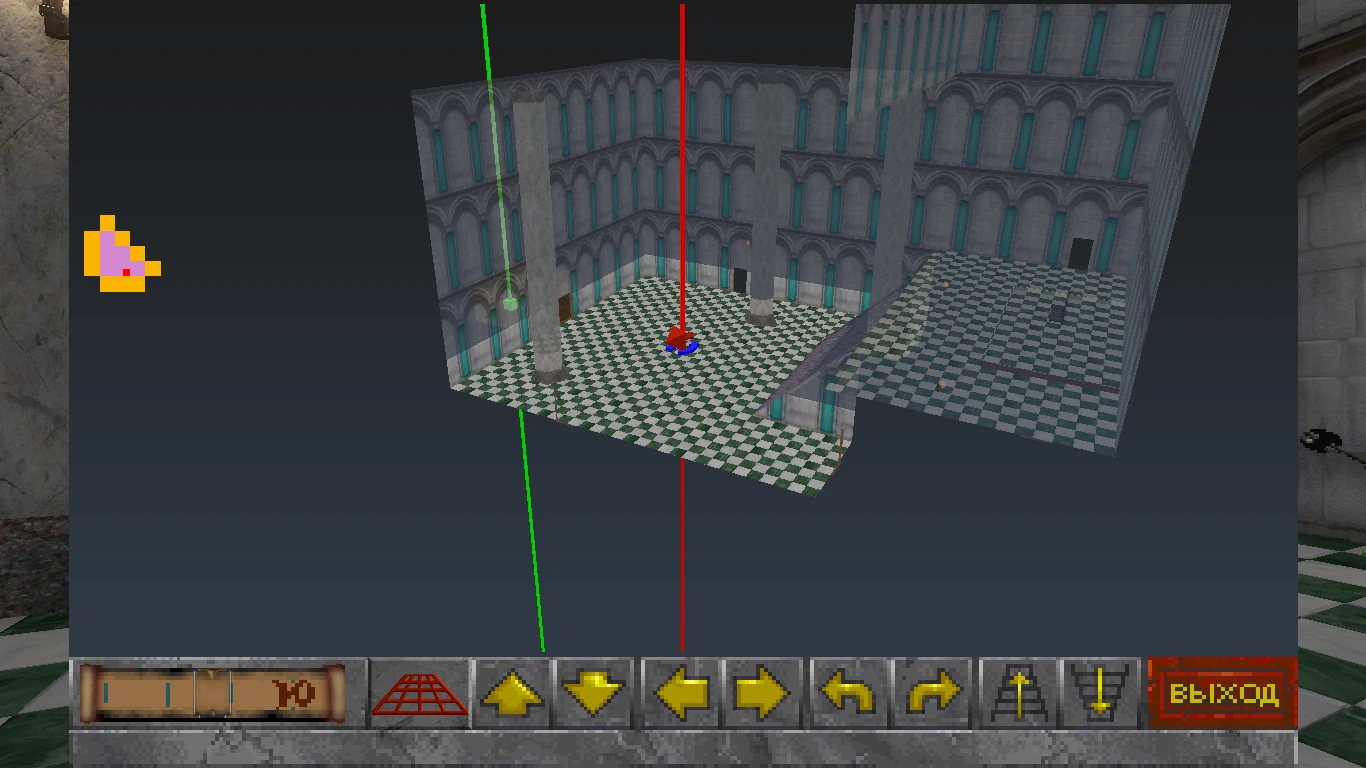The image size is (1366, 768).
Task: Click the staircase down-arrow level icon
Action: click(1100, 692)
